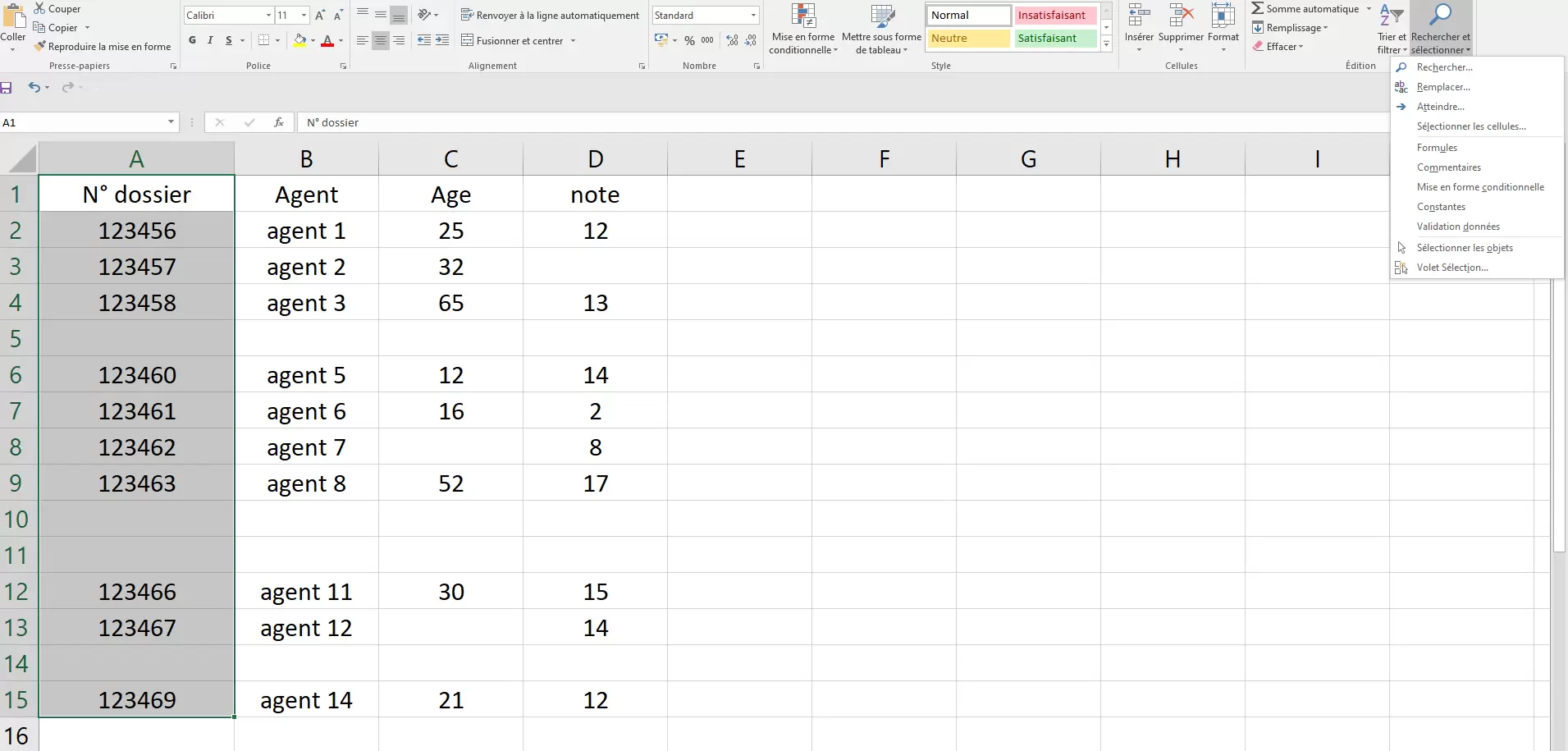Click decrease decimal places icon
This screenshot has width=1568, height=751.
751,40
